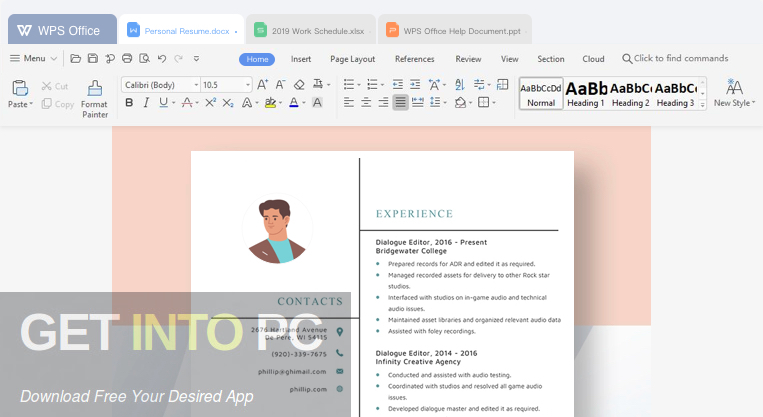Clear formatting with the eraser icon
Image resolution: width=763 pixels, height=417 pixels.
tap(299, 85)
